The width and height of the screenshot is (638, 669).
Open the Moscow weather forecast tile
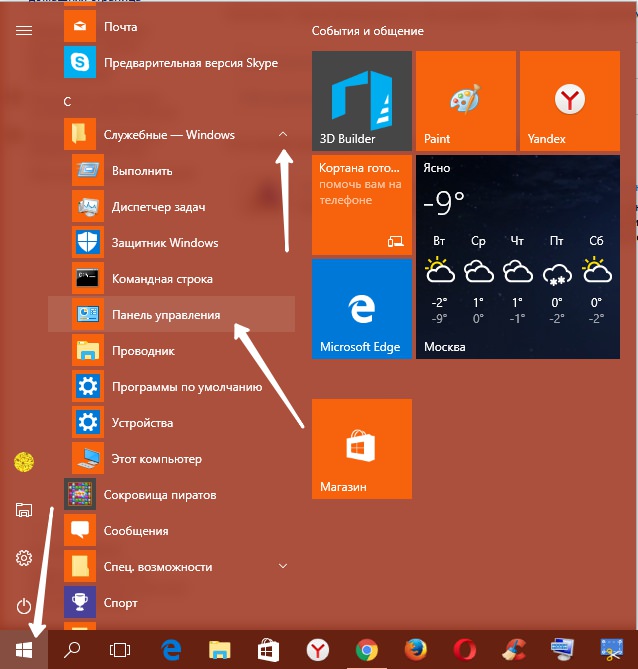517,256
